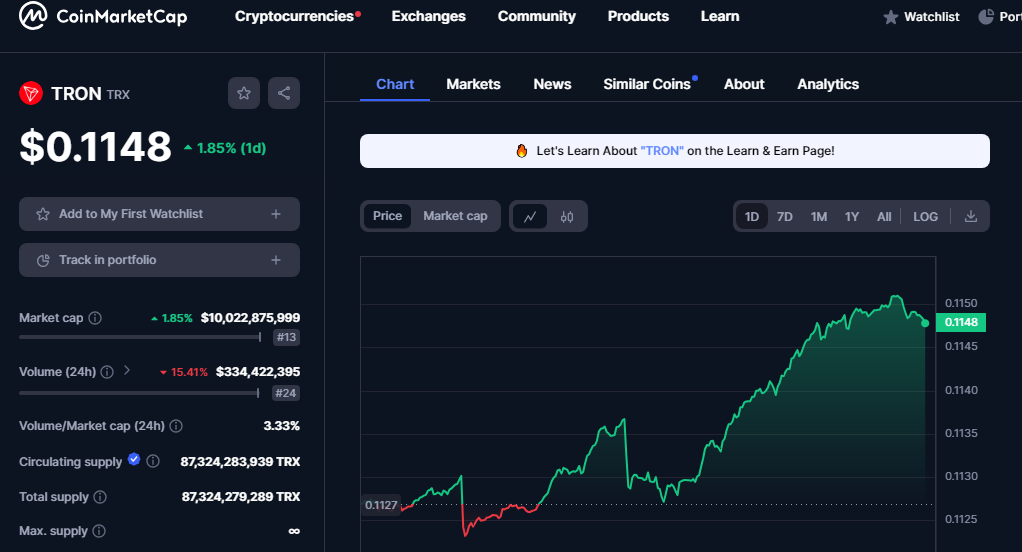Switch to candlestick chart view
The width and height of the screenshot is (1022, 552).
pyautogui.click(x=566, y=216)
